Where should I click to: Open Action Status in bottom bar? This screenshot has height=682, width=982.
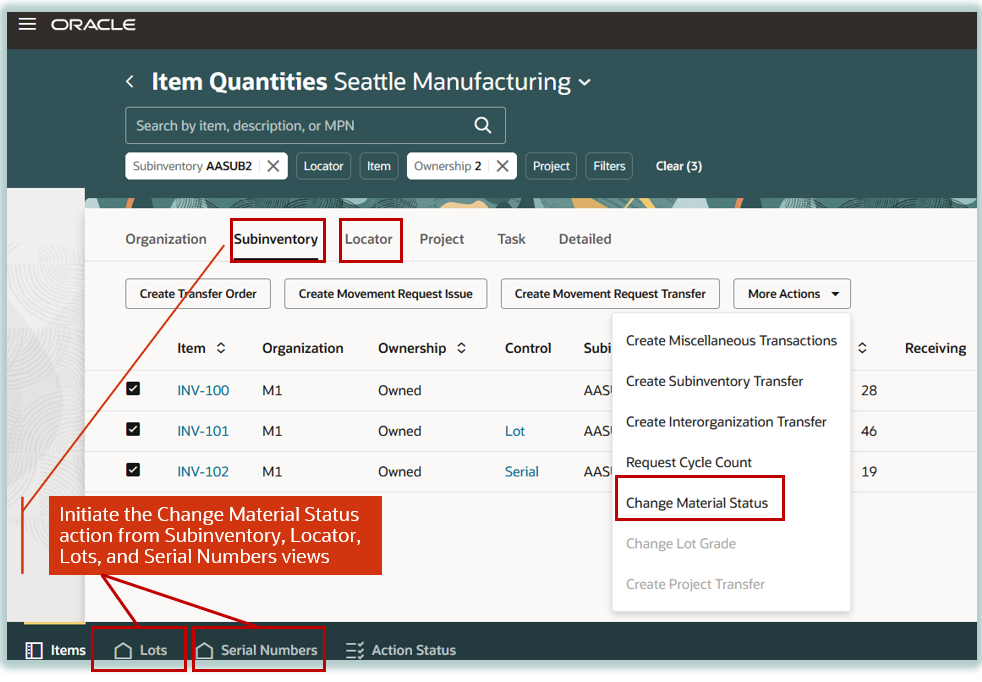pos(401,650)
